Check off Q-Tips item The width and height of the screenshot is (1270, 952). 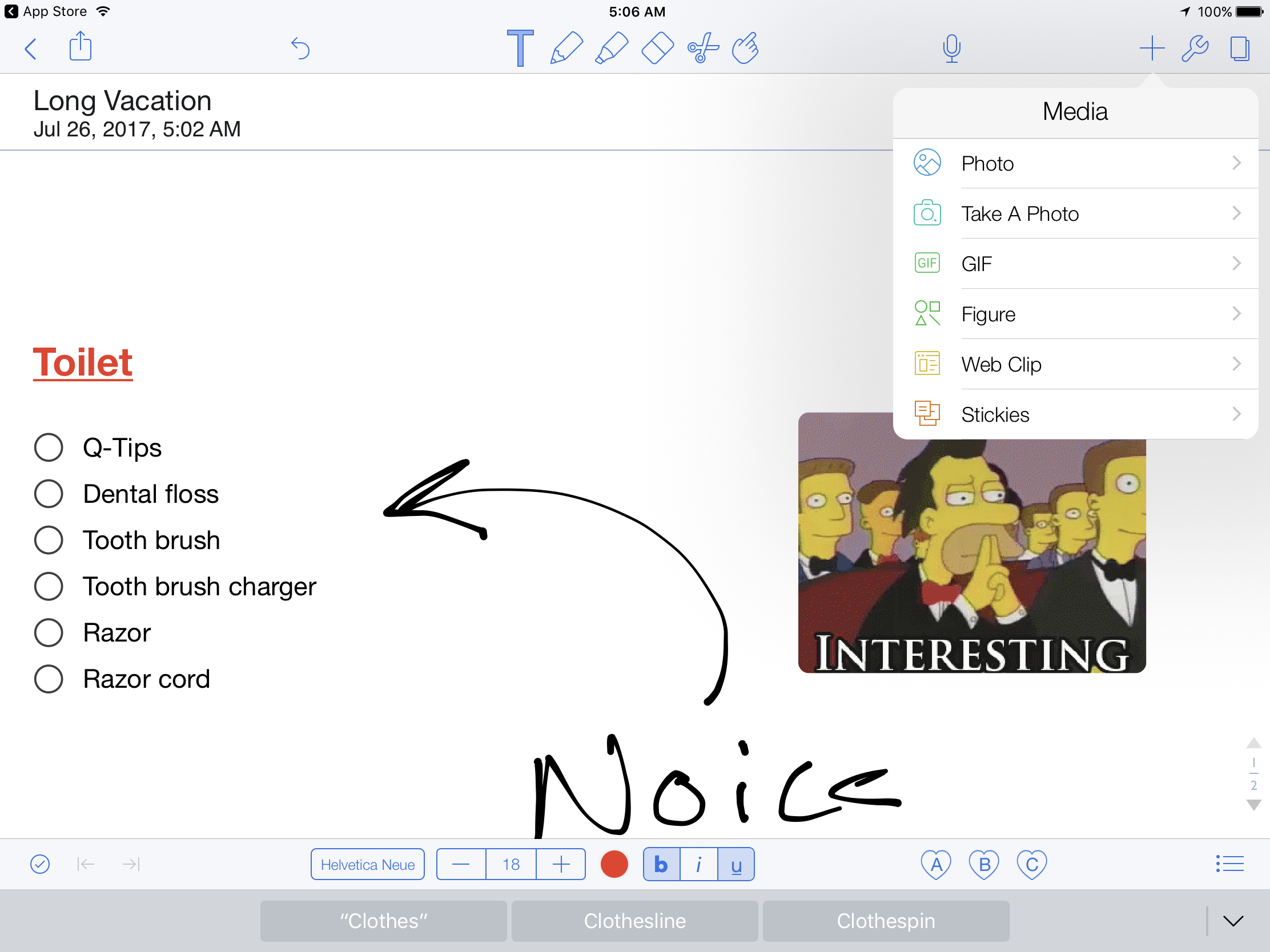[x=49, y=447]
